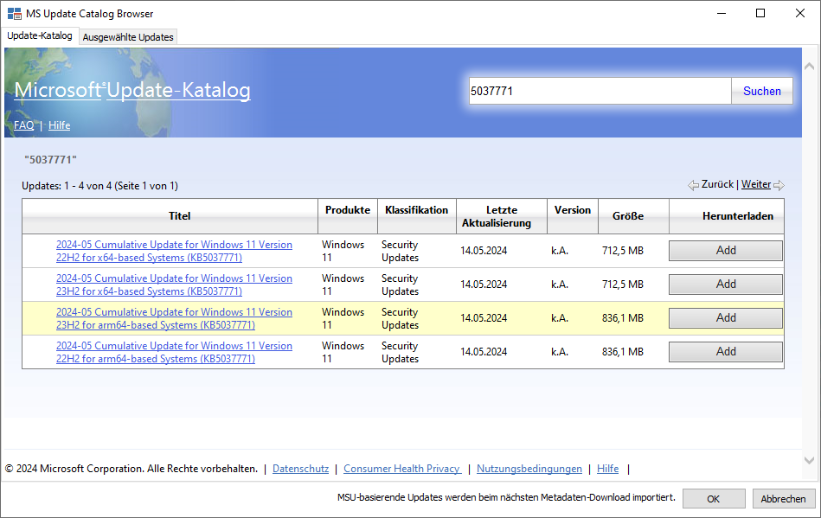This screenshot has width=821, height=518.
Task: Click the Windows 11 product cell in 22H2 x64 row
Action: tap(343, 251)
